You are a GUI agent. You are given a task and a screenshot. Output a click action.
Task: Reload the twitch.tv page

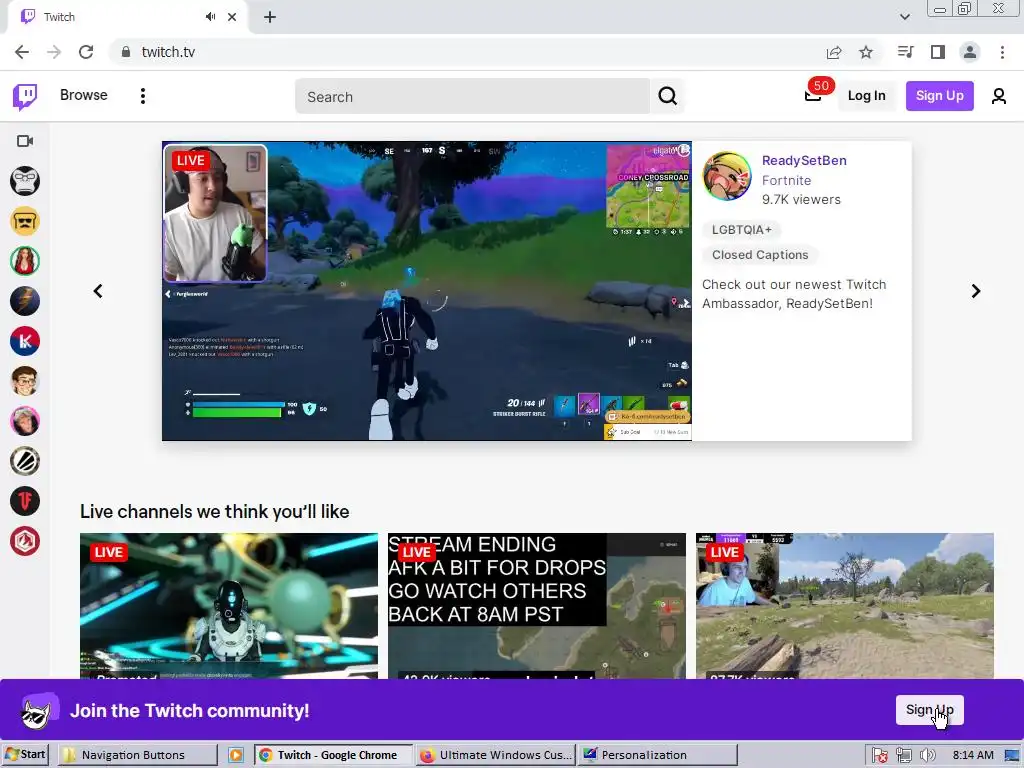86,52
